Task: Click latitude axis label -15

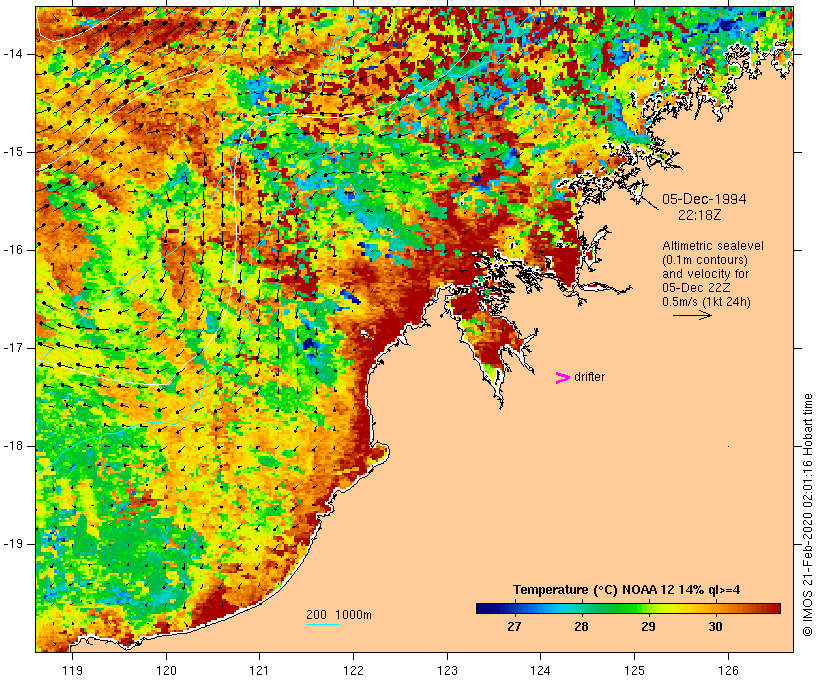Action: coord(13,152)
